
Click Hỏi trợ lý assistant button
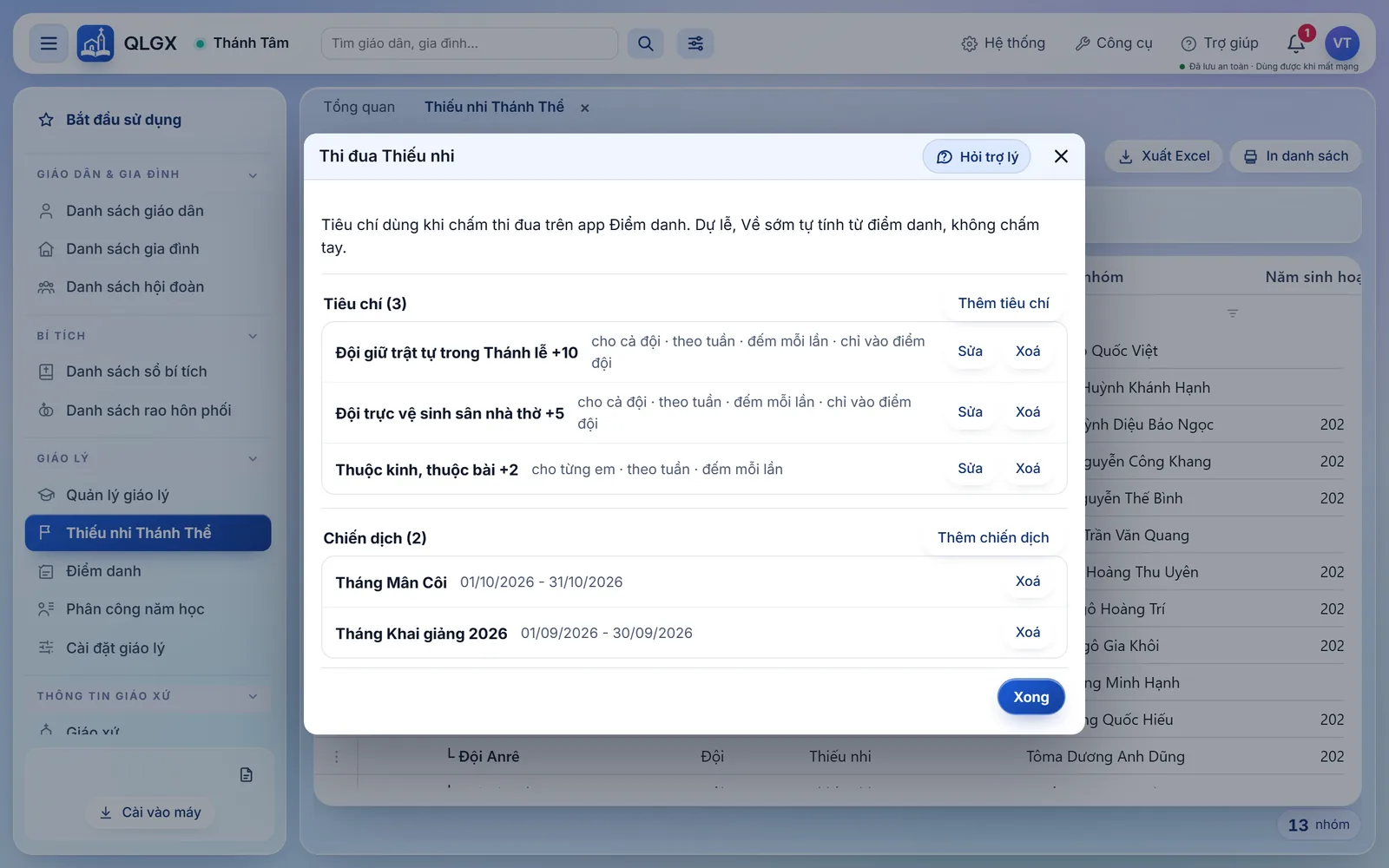pos(977,156)
